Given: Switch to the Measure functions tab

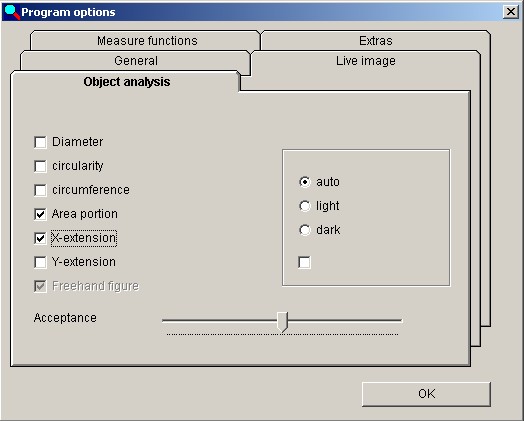Looking at the screenshot, I should pos(145,40).
